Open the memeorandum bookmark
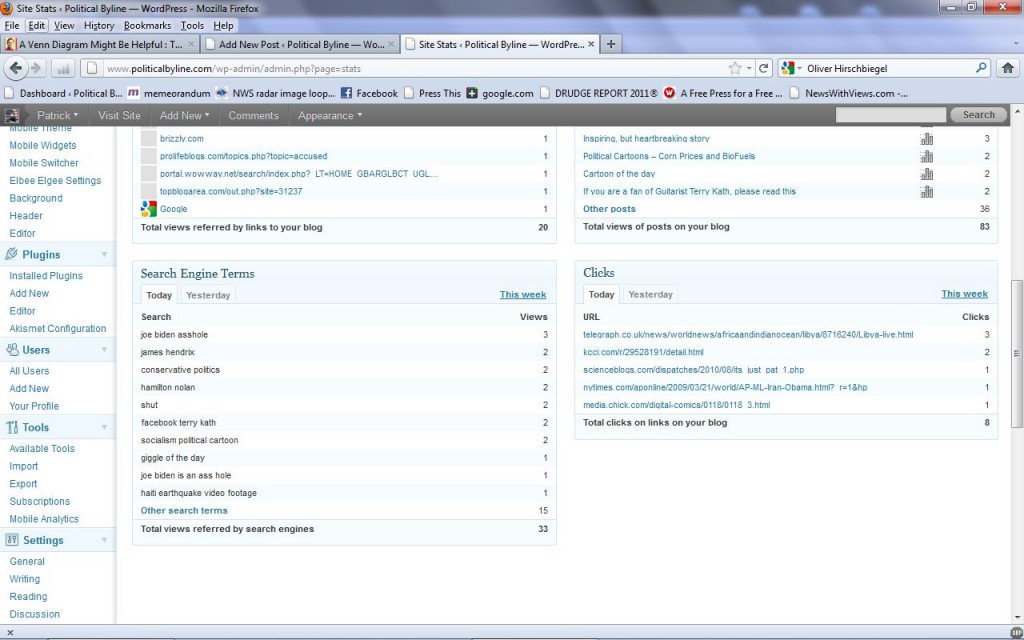The width and height of the screenshot is (1024, 640). click(168, 93)
